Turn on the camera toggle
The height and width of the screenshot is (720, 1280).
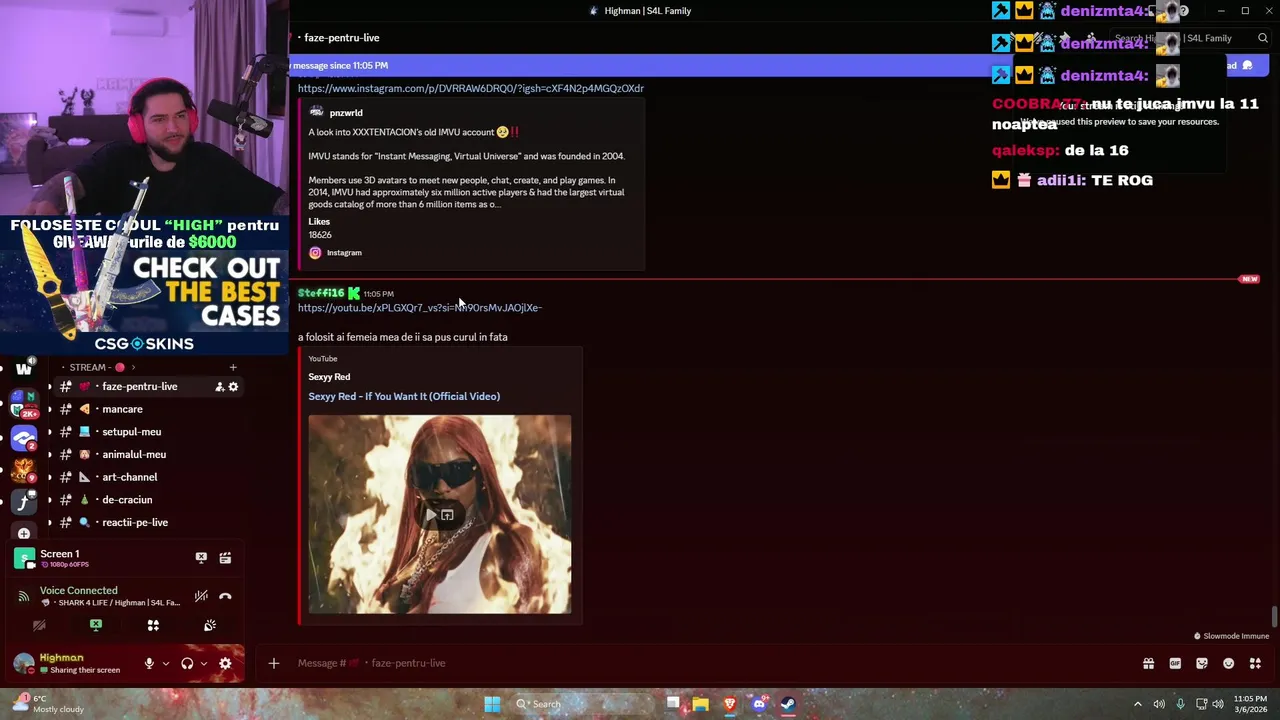pyautogui.click(x=39, y=625)
